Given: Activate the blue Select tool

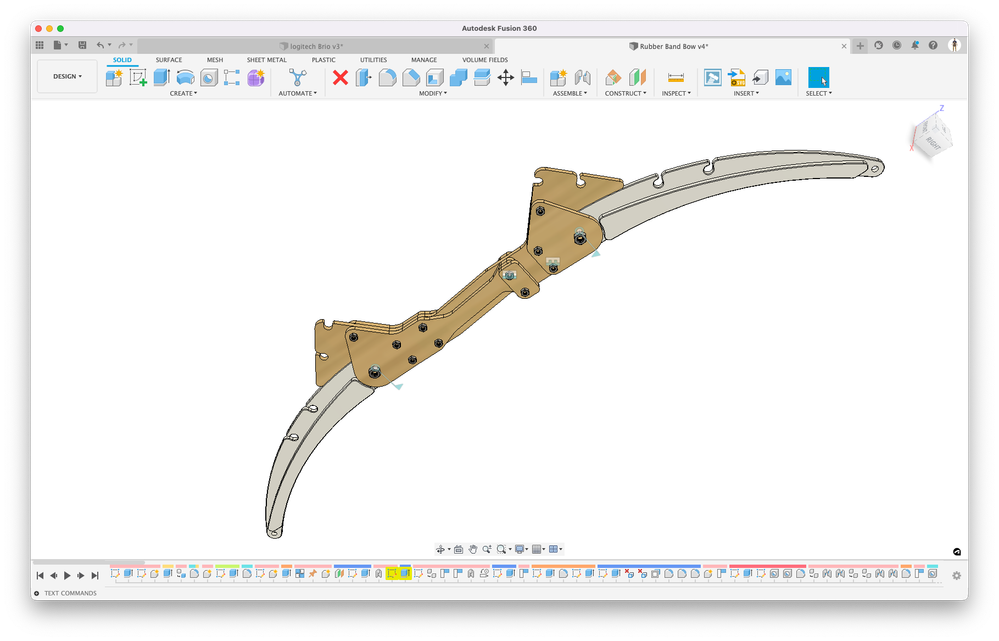Looking at the screenshot, I should coord(819,78).
